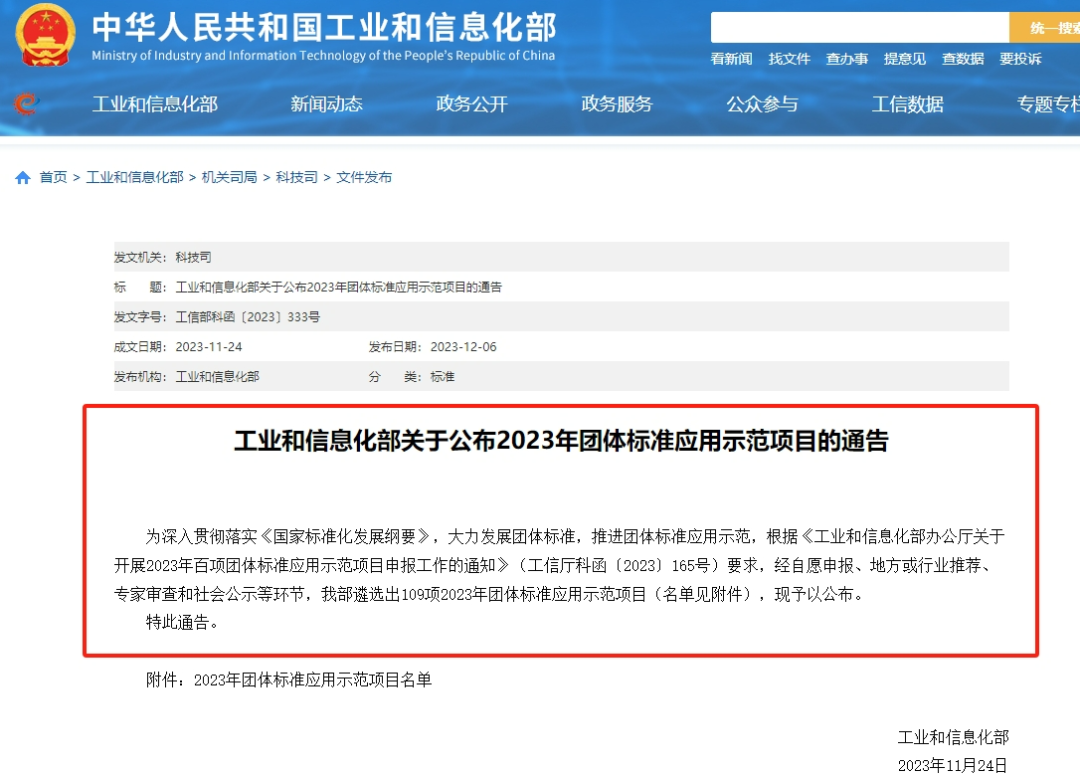Click the search input field
The image size is (1080, 775).
coord(859,28)
